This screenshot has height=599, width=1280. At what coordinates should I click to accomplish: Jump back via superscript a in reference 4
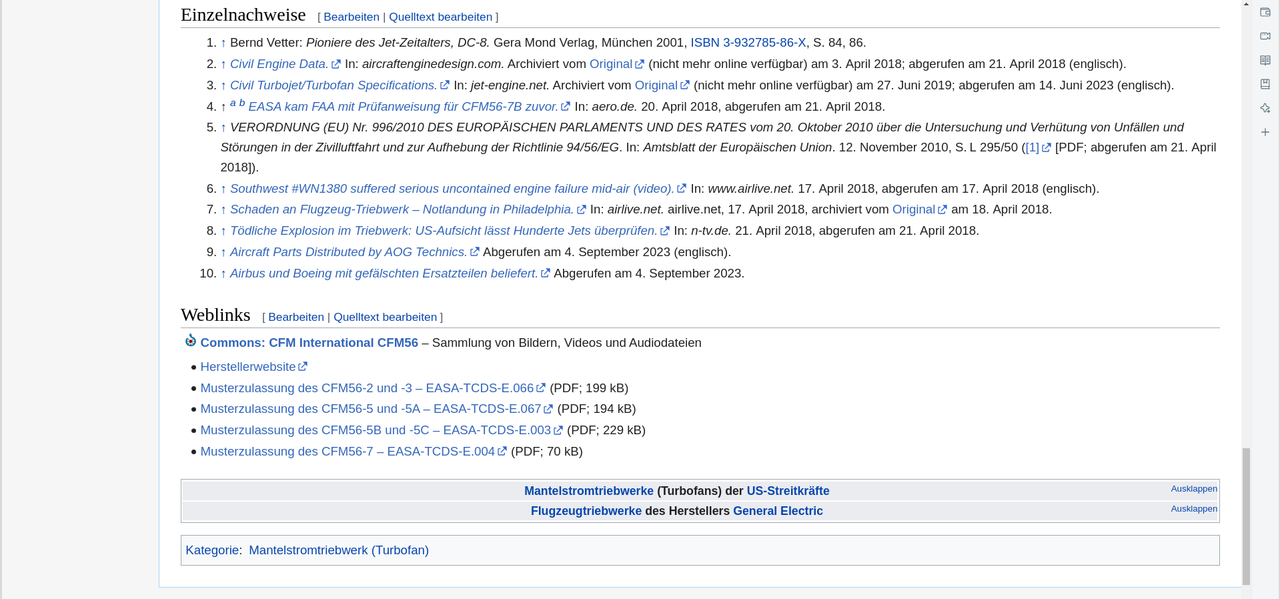(233, 103)
